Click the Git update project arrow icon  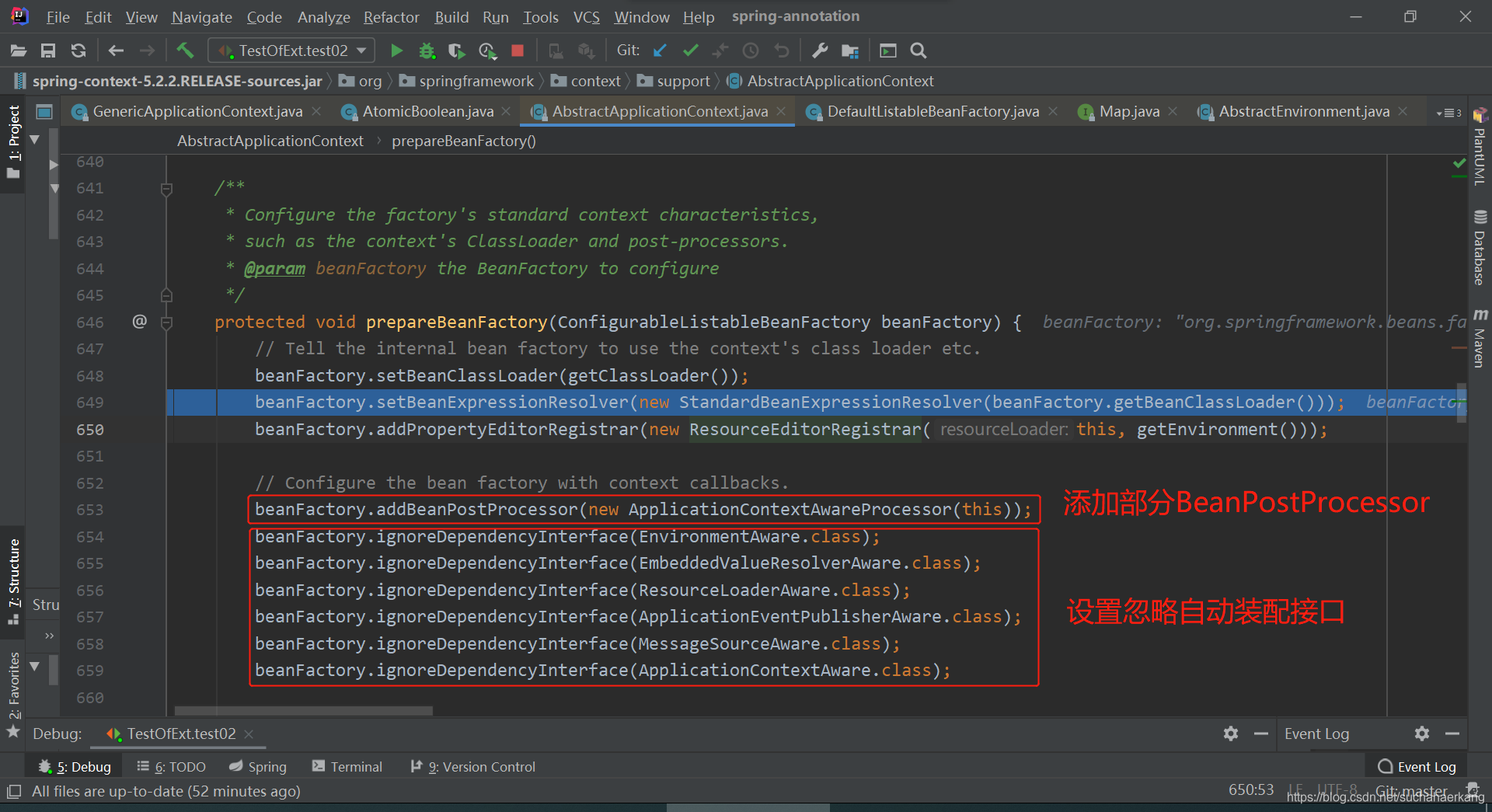click(660, 51)
